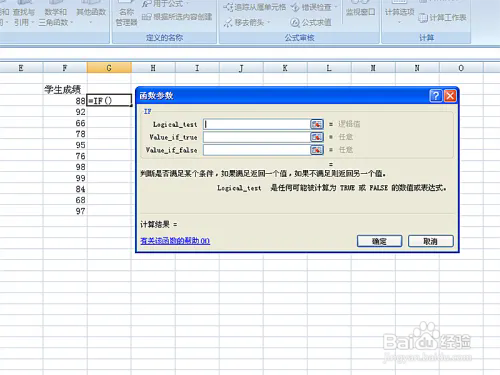500x375 pixels.
Task: Click inside the Value_if_false input field
Action: [257, 150]
